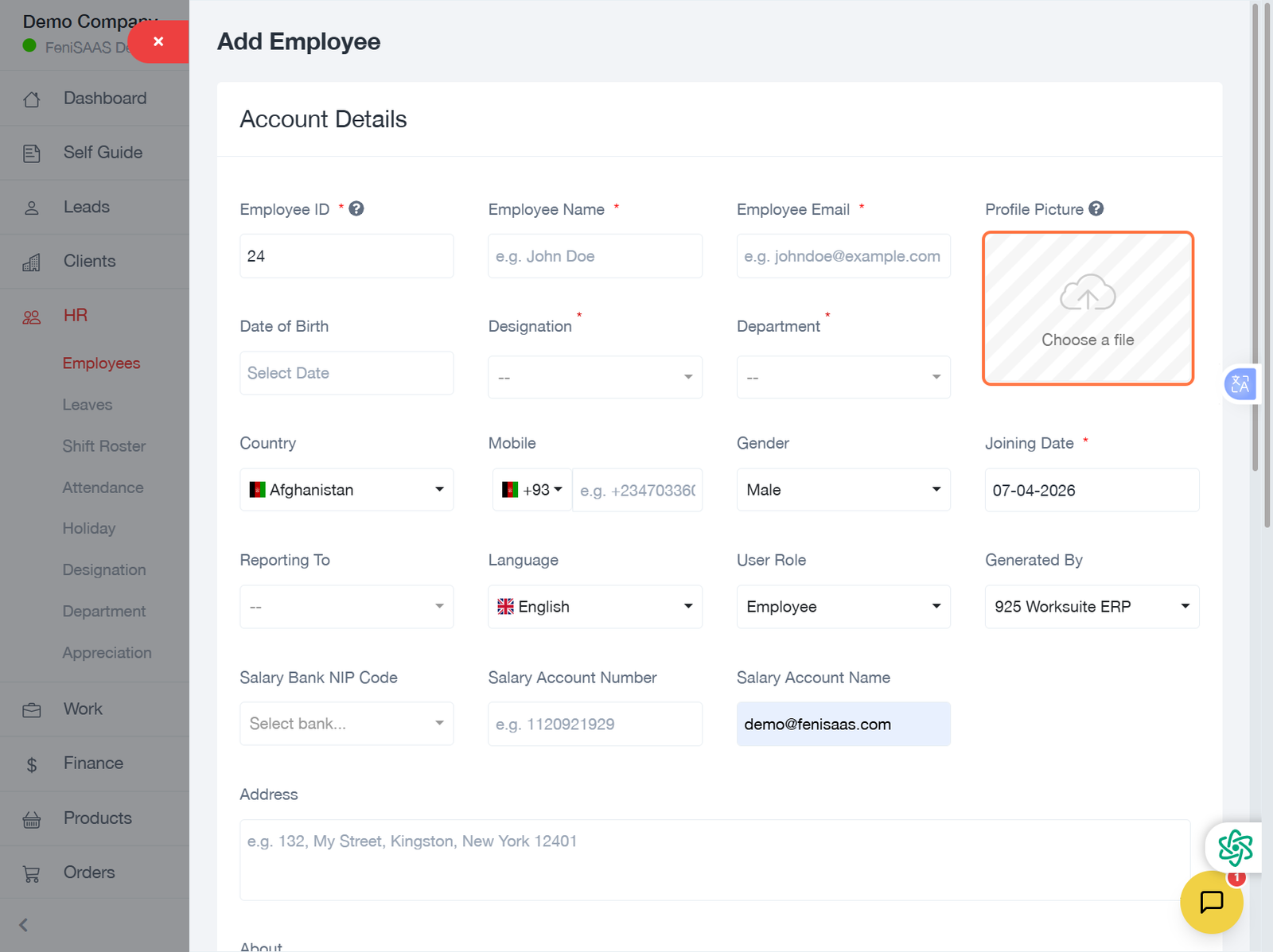
Task: Click the green AI assistant icon
Action: pos(1235,848)
